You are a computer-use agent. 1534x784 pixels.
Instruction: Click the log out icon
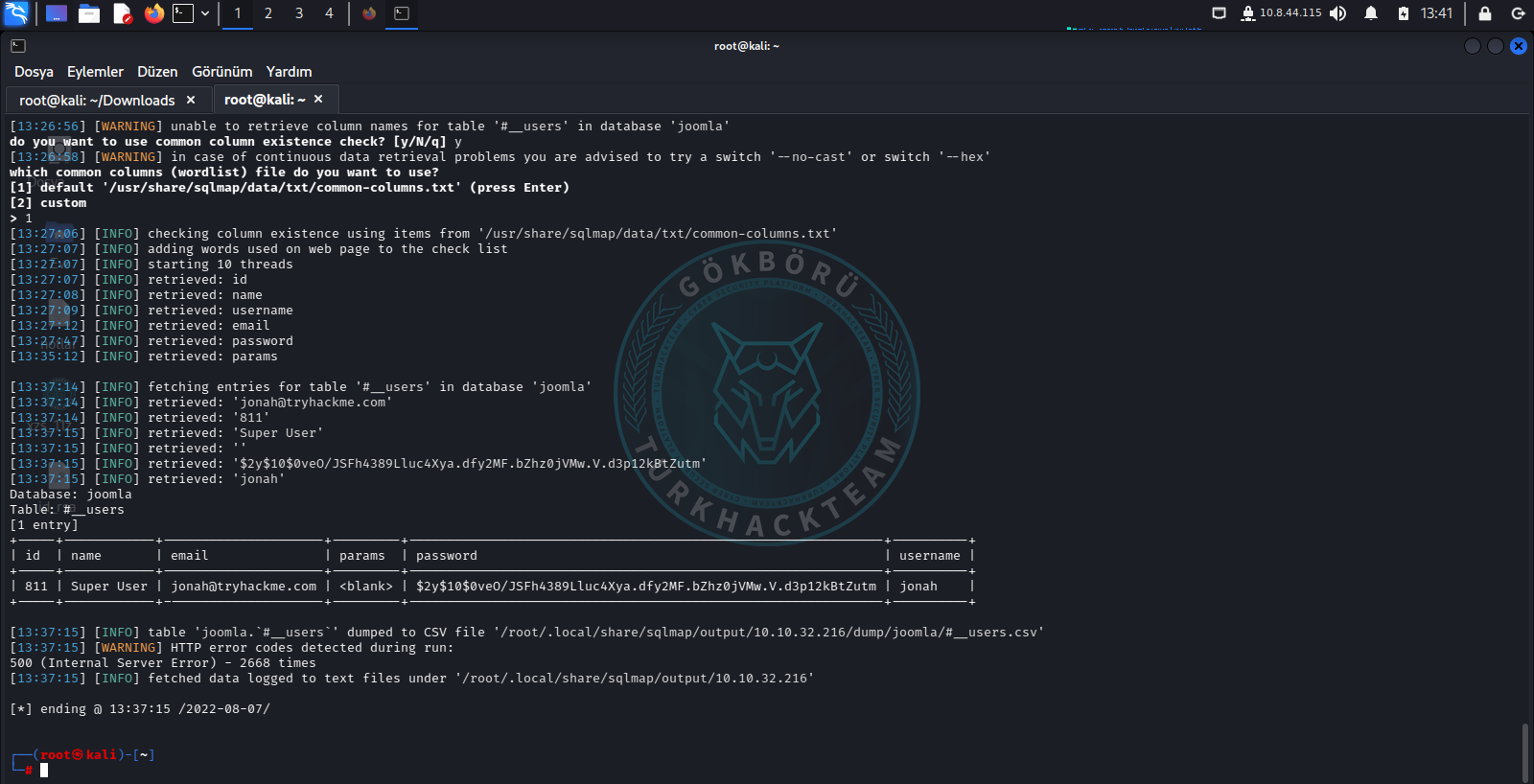pyautogui.click(x=1518, y=13)
